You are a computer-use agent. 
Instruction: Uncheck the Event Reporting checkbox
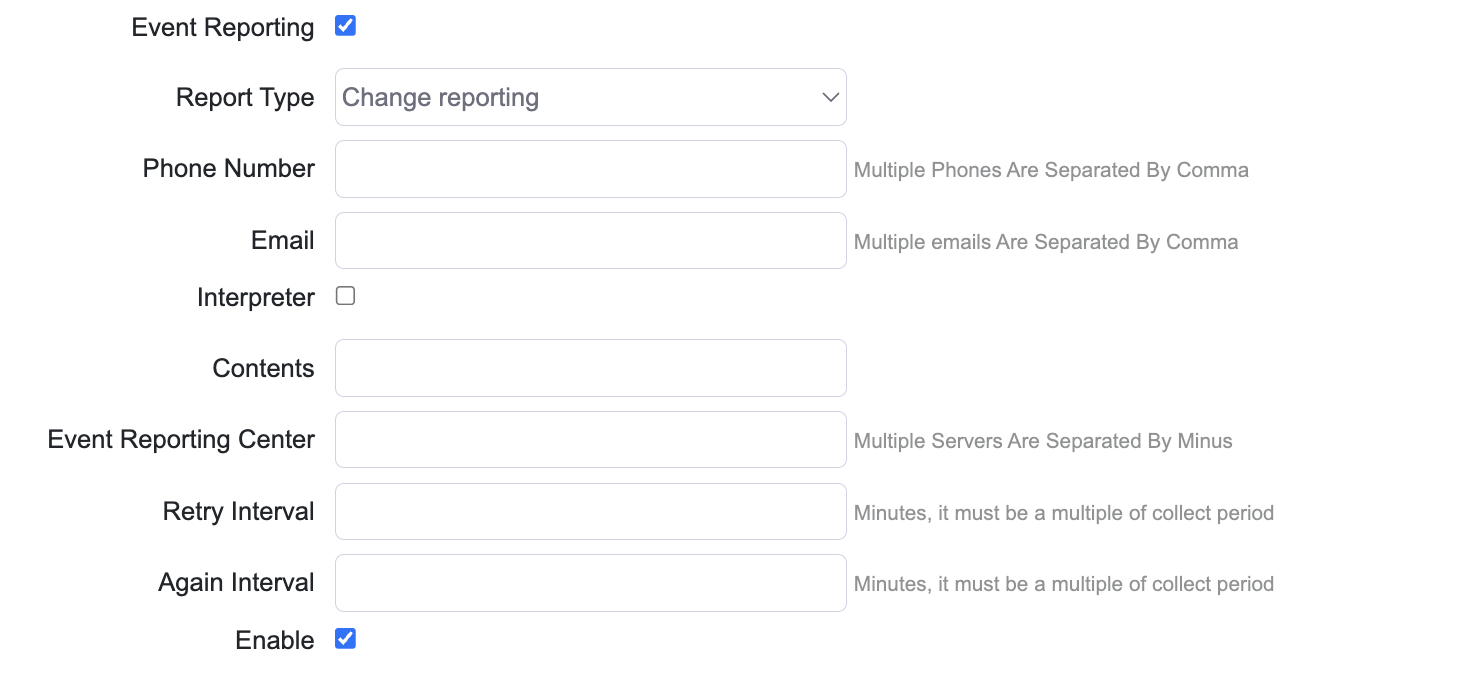pyautogui.click(x=345, y=26)
